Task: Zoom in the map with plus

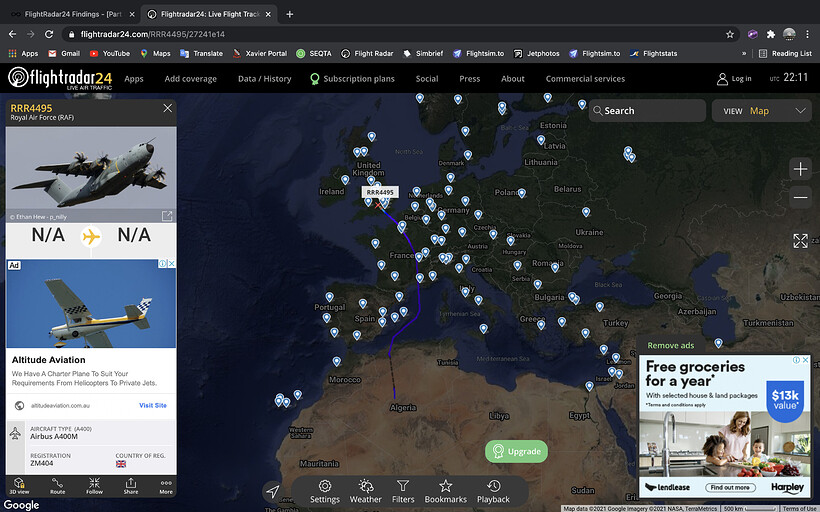Action: coord(800,169)
